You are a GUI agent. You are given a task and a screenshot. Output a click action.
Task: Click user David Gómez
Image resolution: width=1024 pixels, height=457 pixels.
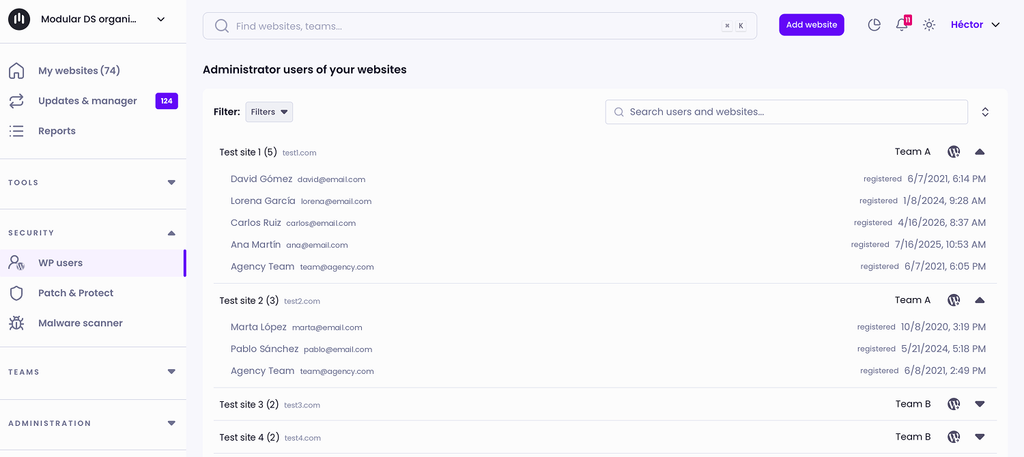[261, 179]
